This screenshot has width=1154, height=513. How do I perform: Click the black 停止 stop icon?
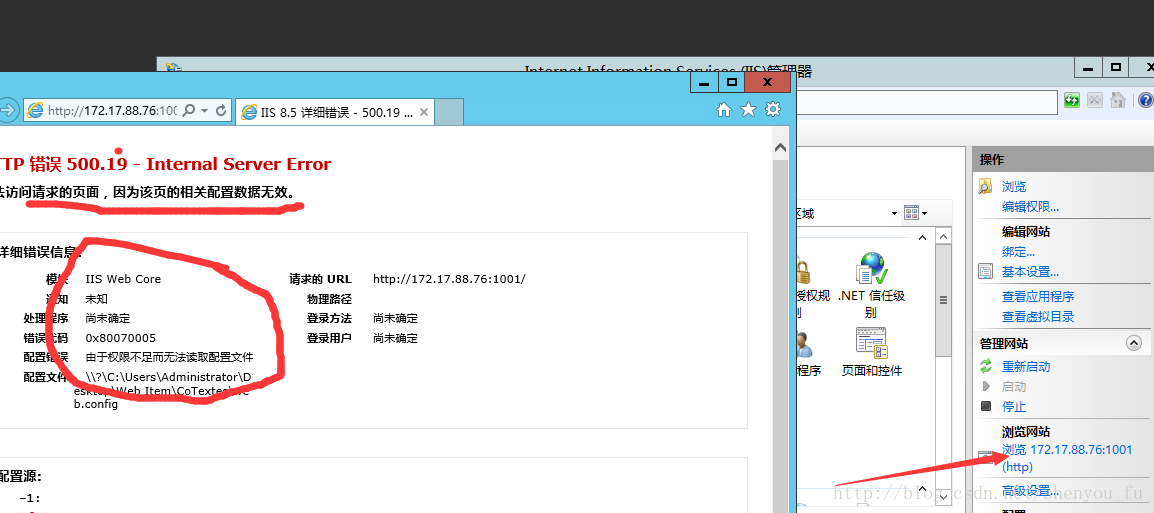[986, 406]
